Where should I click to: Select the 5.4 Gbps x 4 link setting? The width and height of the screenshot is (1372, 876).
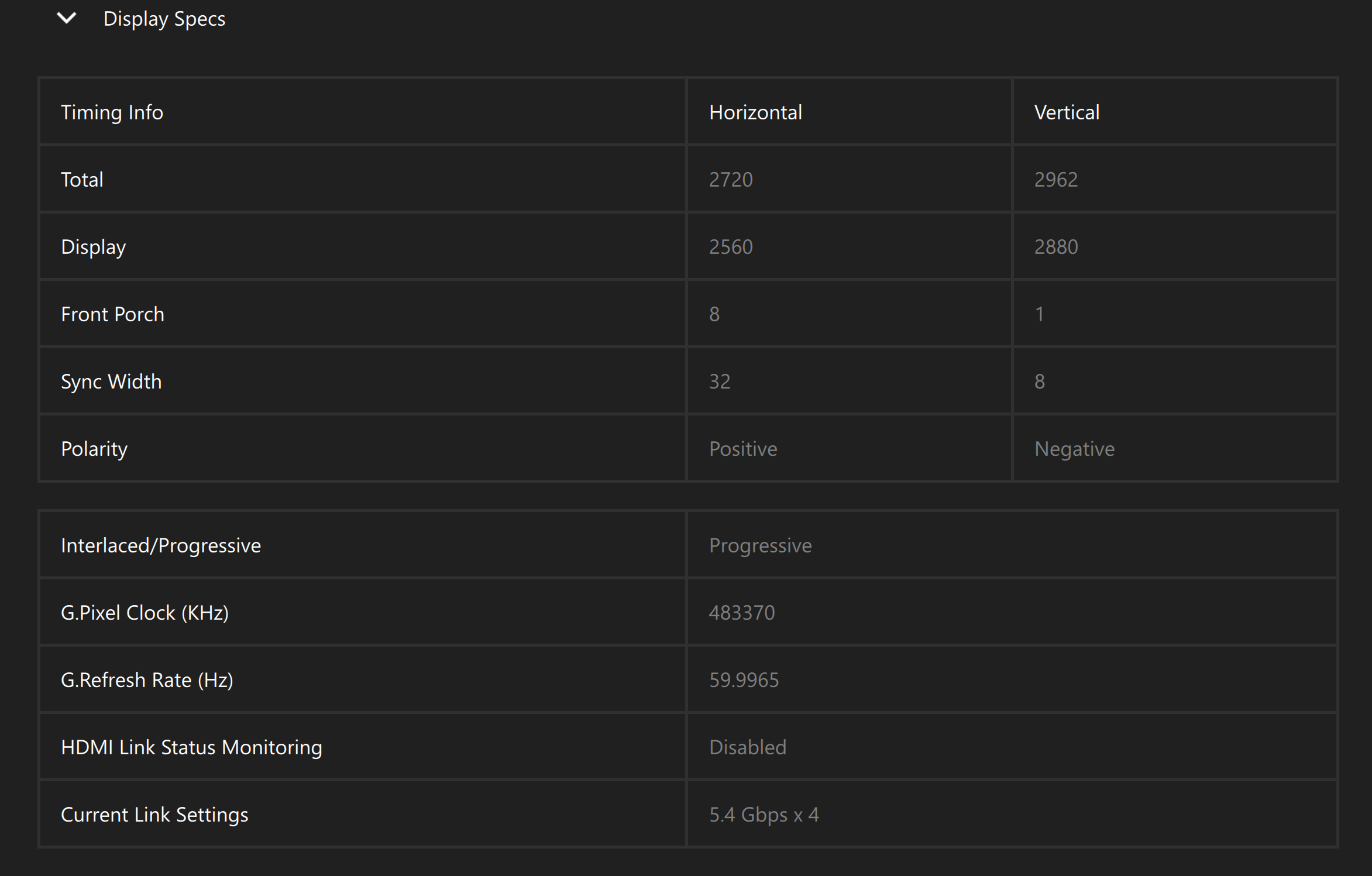[x=764, y=815]
